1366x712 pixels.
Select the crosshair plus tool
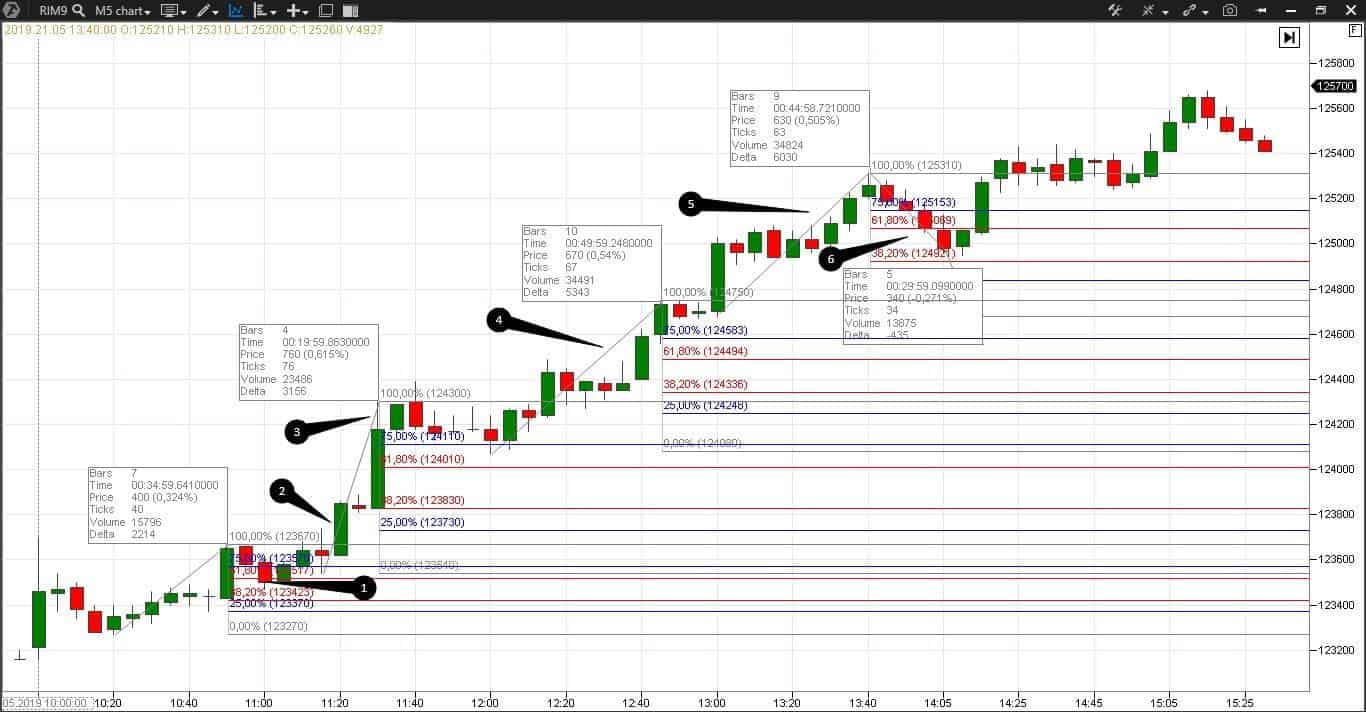click(295, 11)
